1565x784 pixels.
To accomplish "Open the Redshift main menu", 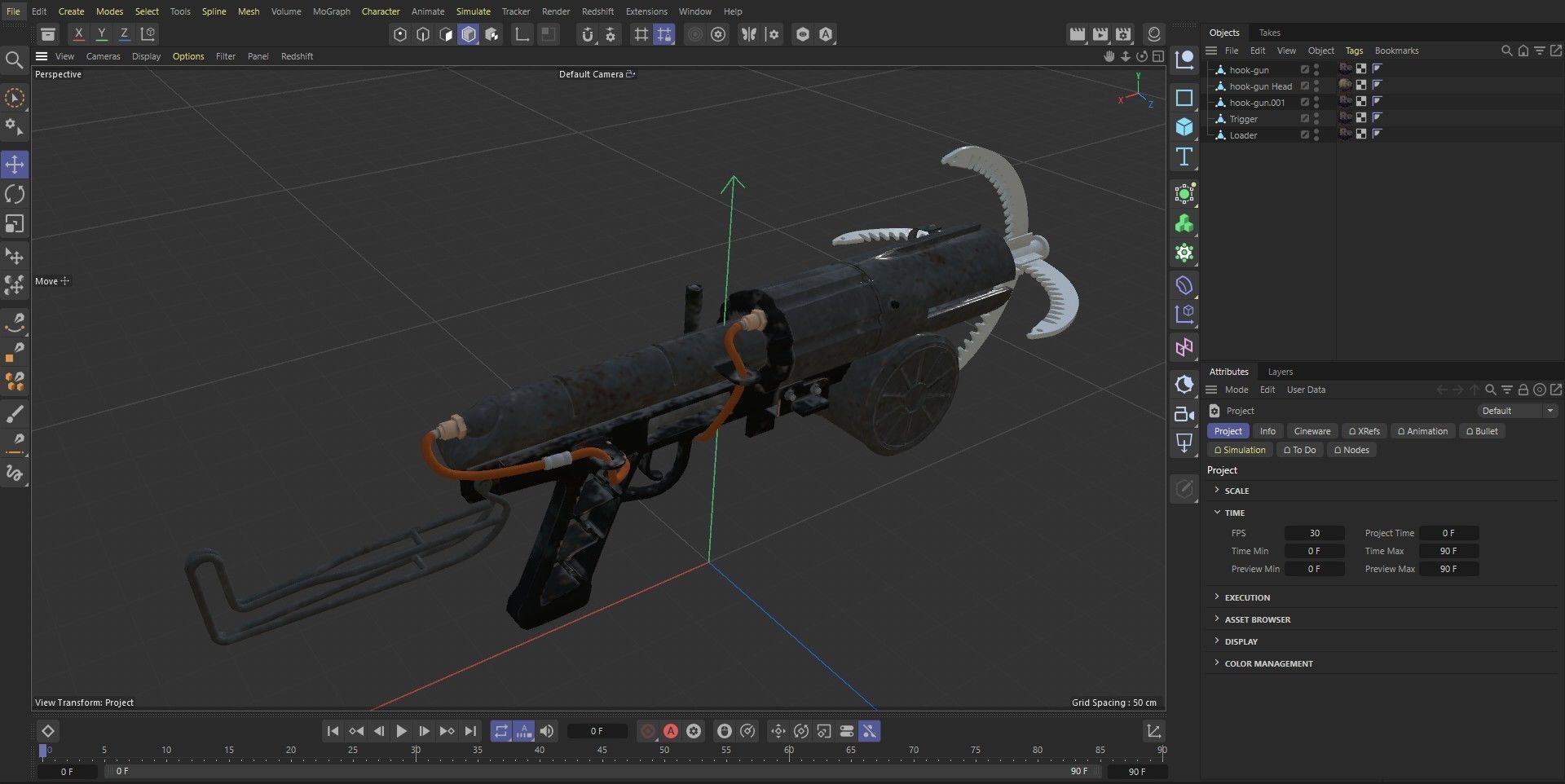I will tap(597, 11).
